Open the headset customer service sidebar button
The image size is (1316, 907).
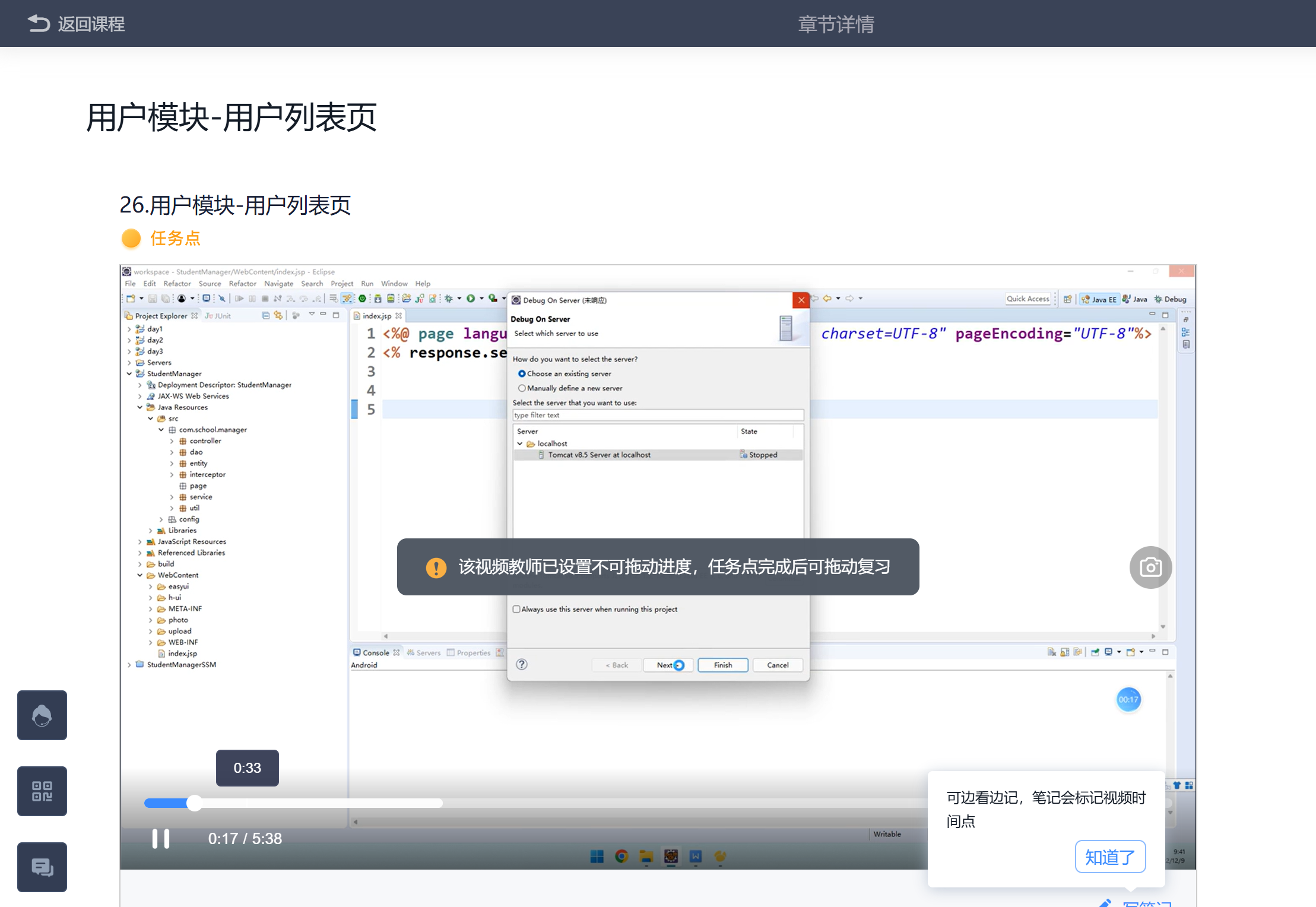42,715
